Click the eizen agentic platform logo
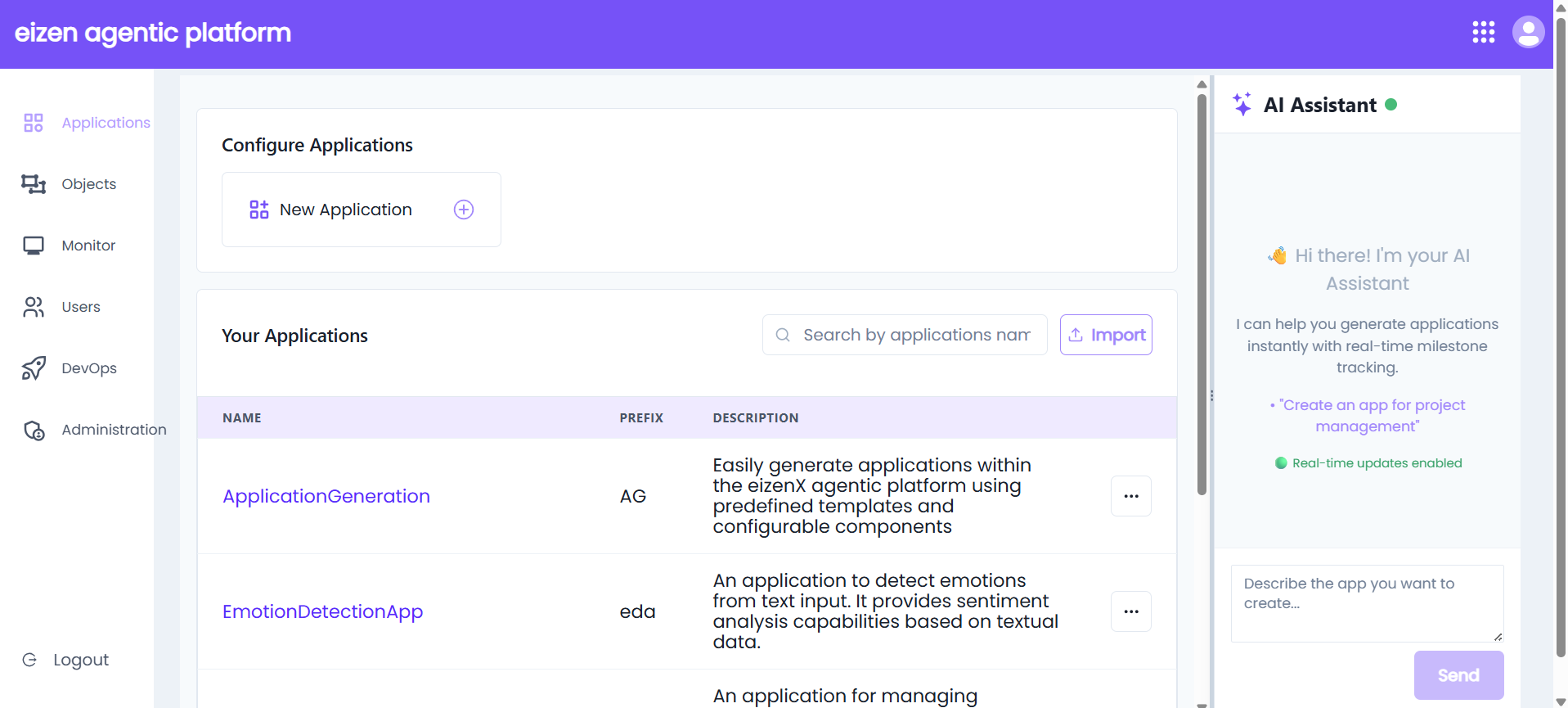Viewport: 1568px width, 708px height. click(153, 33)
